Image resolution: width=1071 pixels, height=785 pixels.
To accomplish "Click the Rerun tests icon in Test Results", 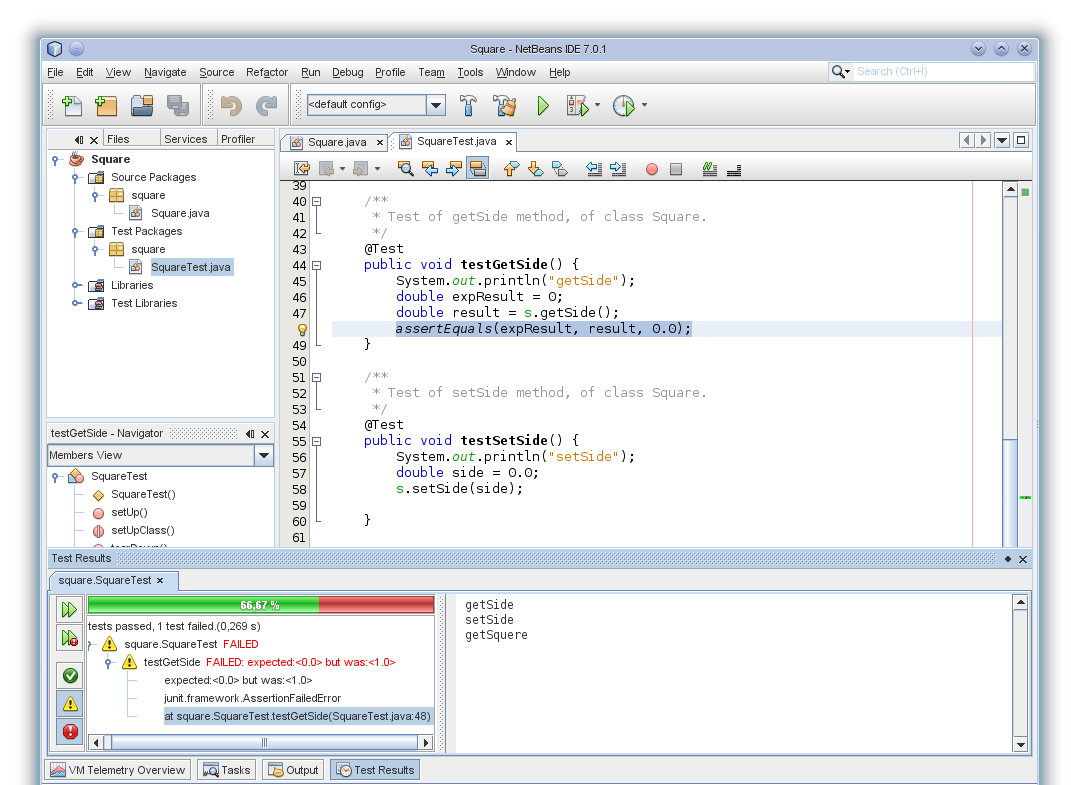I will pyautogui.click(x=70, y=609).
